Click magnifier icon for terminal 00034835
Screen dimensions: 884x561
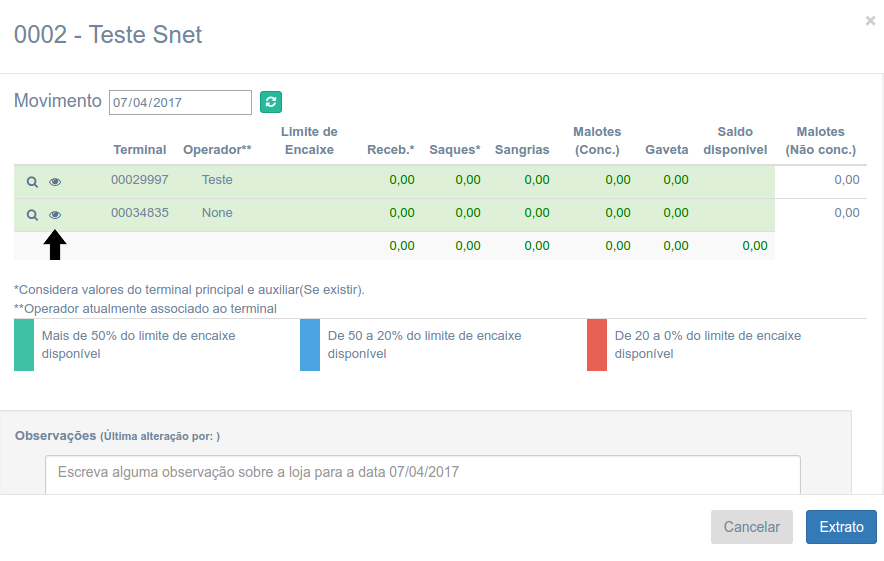pyautogui.click(x=32, y=214)
